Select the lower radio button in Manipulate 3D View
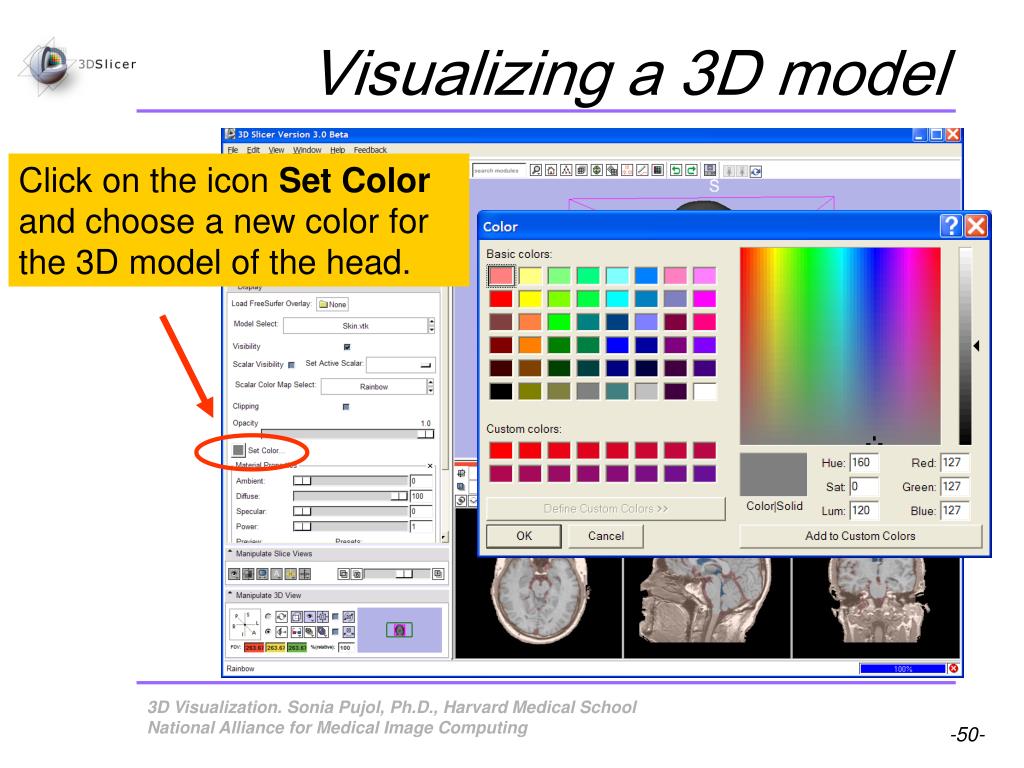Screen dimensions: 1024x768 pyautogui.click(x=268, y=632)
